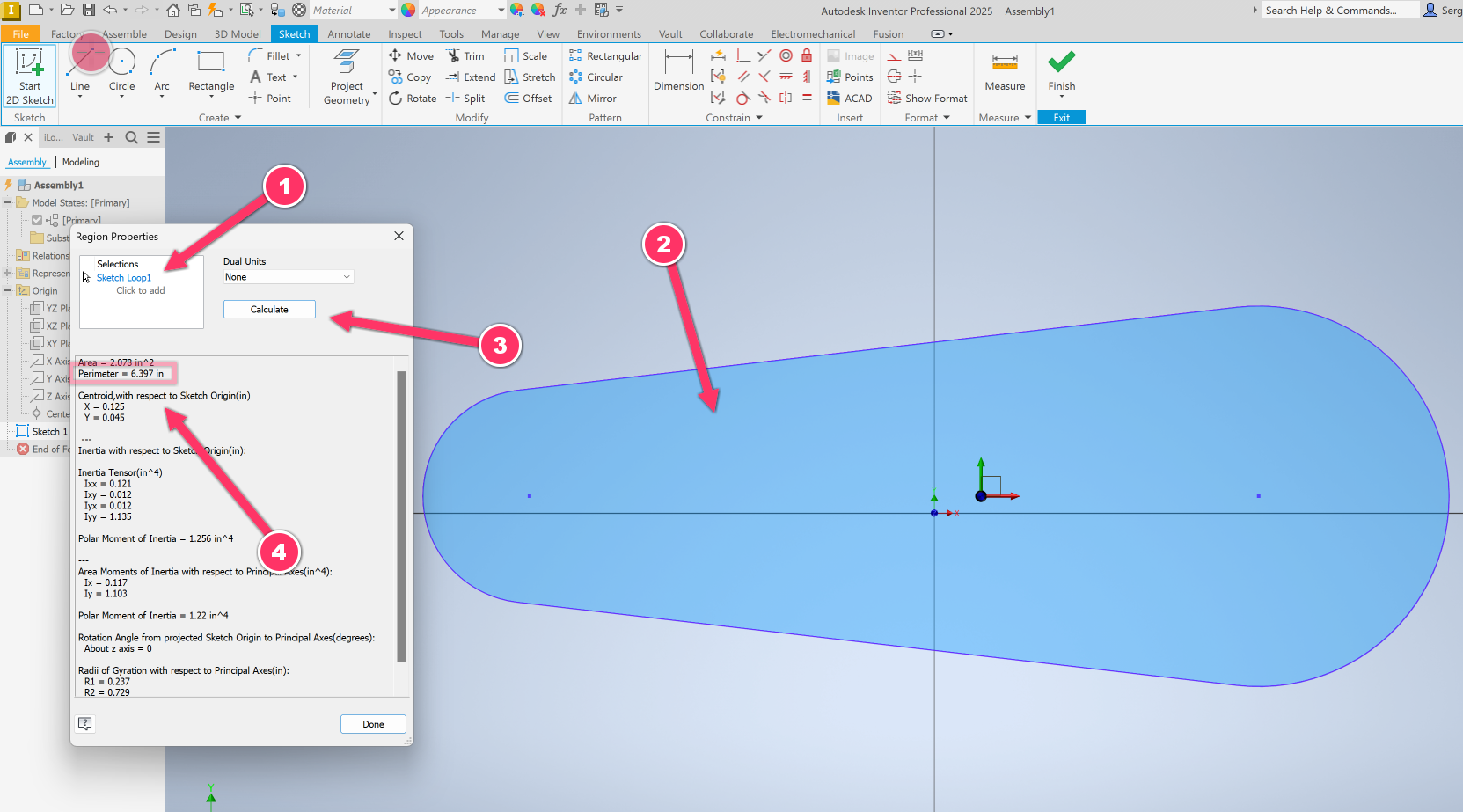Switch to the Modeling browser tab
The height and width of the screenshot is (812, 1463).
click(x=80, y=161)
